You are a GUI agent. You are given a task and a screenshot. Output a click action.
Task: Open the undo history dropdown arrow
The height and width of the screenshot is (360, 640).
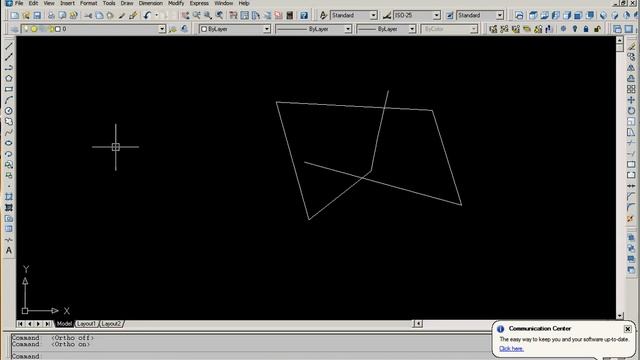click(156, 16)
